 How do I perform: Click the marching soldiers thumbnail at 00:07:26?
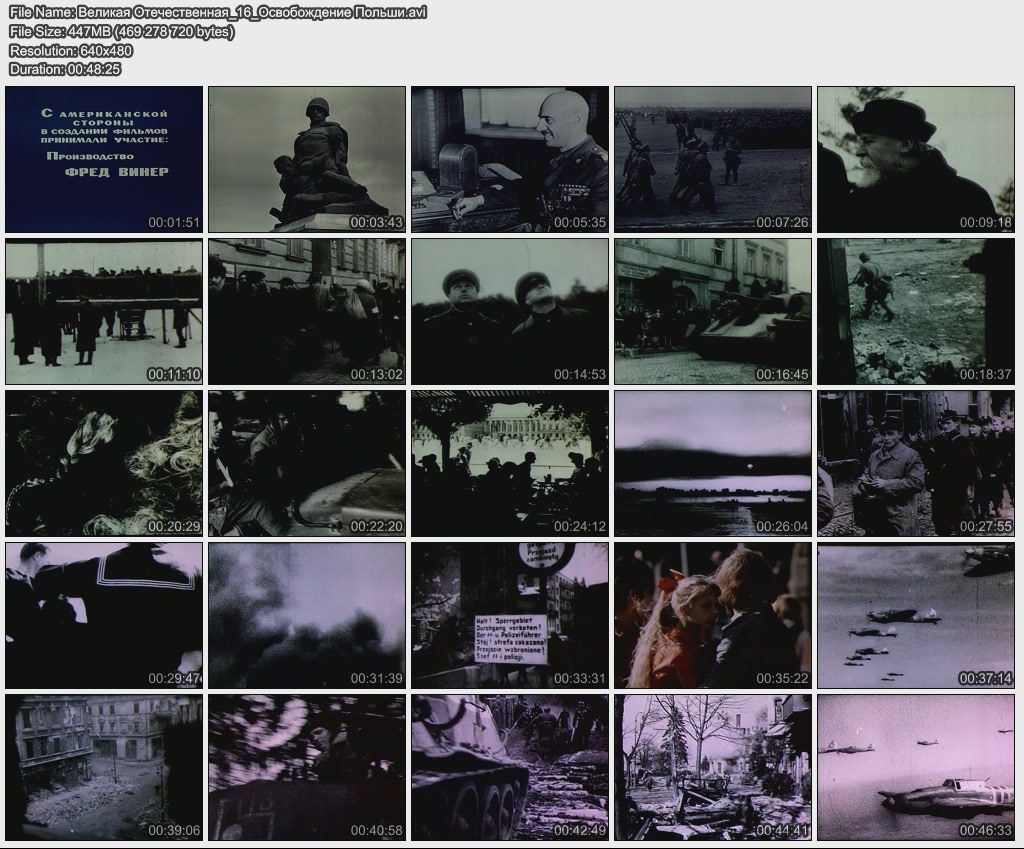pos(713,159)
